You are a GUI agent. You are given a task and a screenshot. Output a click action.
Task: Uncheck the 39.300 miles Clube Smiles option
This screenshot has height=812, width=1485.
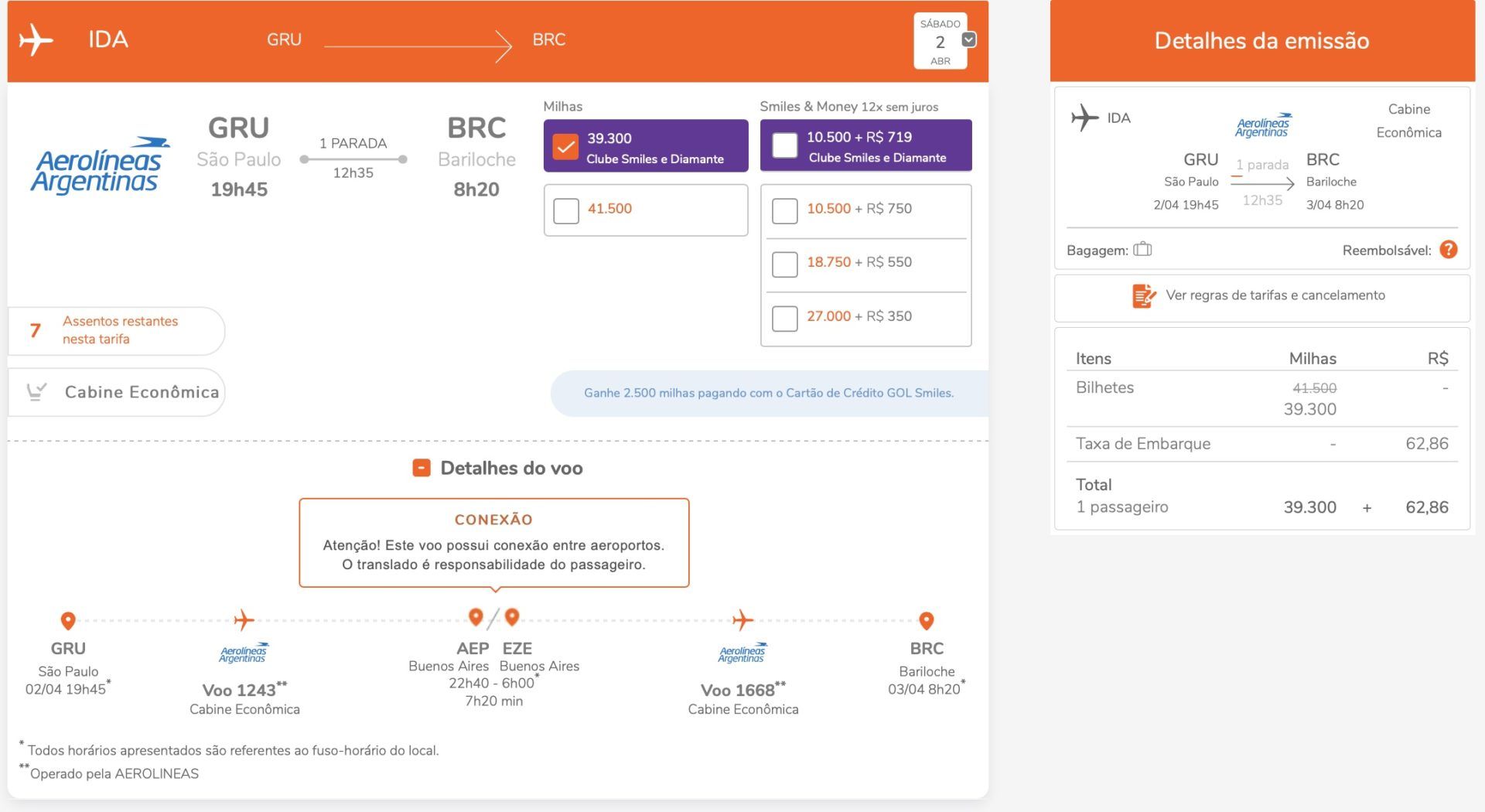coord(566,146)
